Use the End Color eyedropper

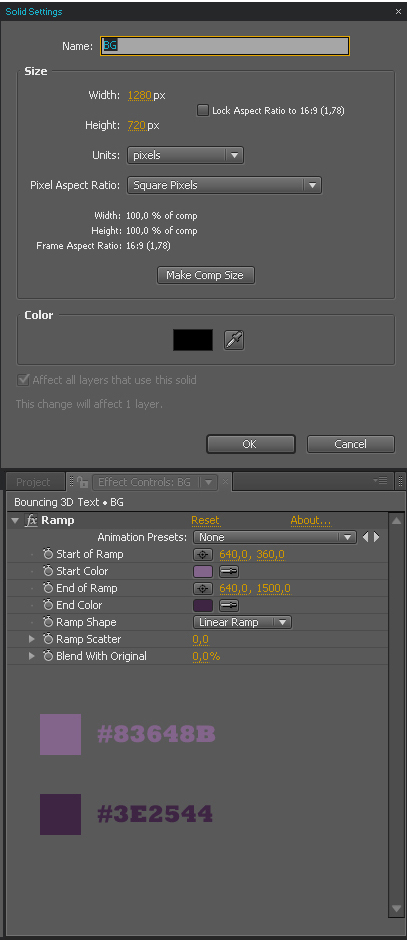(229, 605)
